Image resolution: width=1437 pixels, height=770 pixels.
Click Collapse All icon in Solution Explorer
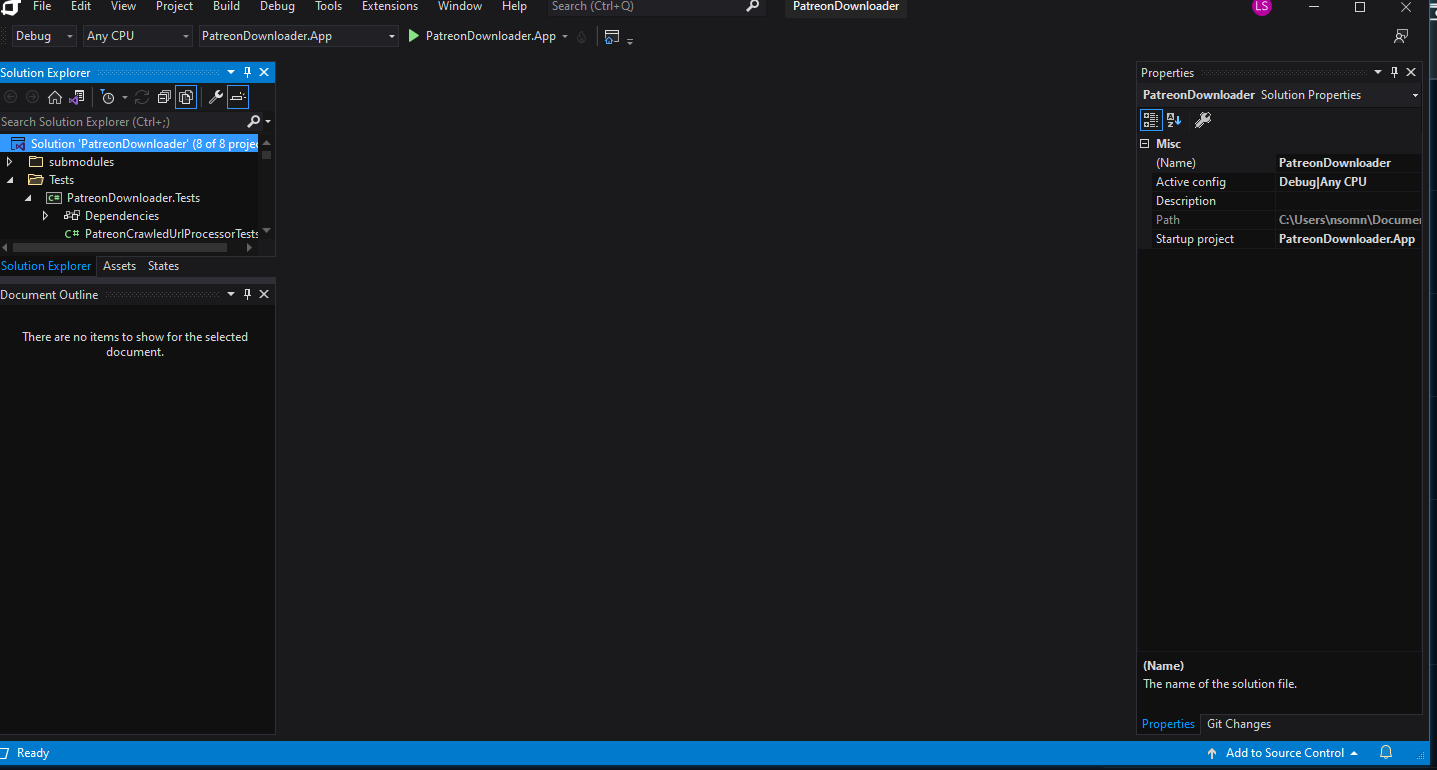point(164,97)
